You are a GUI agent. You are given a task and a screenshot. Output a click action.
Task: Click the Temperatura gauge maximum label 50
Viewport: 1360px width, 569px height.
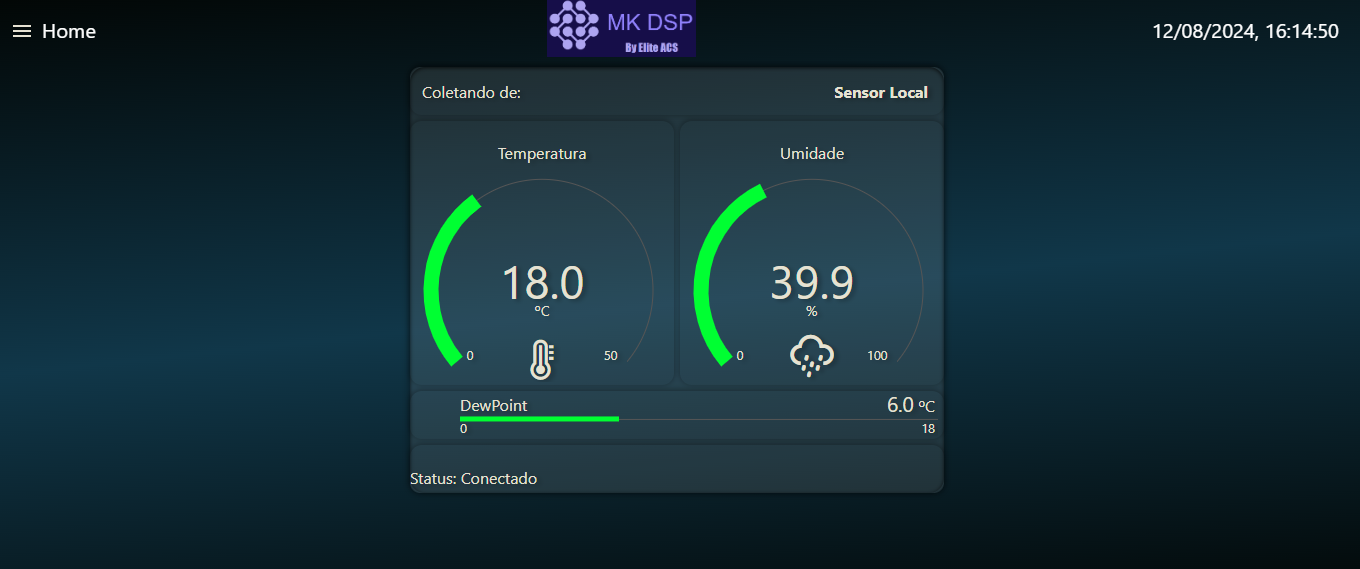[x=611, y=356]
